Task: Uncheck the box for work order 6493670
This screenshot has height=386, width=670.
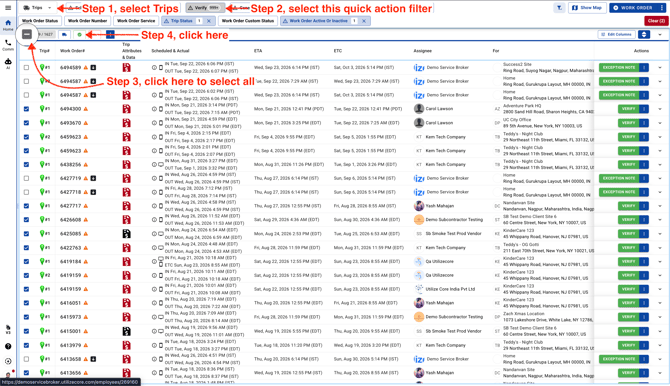Action: click(26, 123)
